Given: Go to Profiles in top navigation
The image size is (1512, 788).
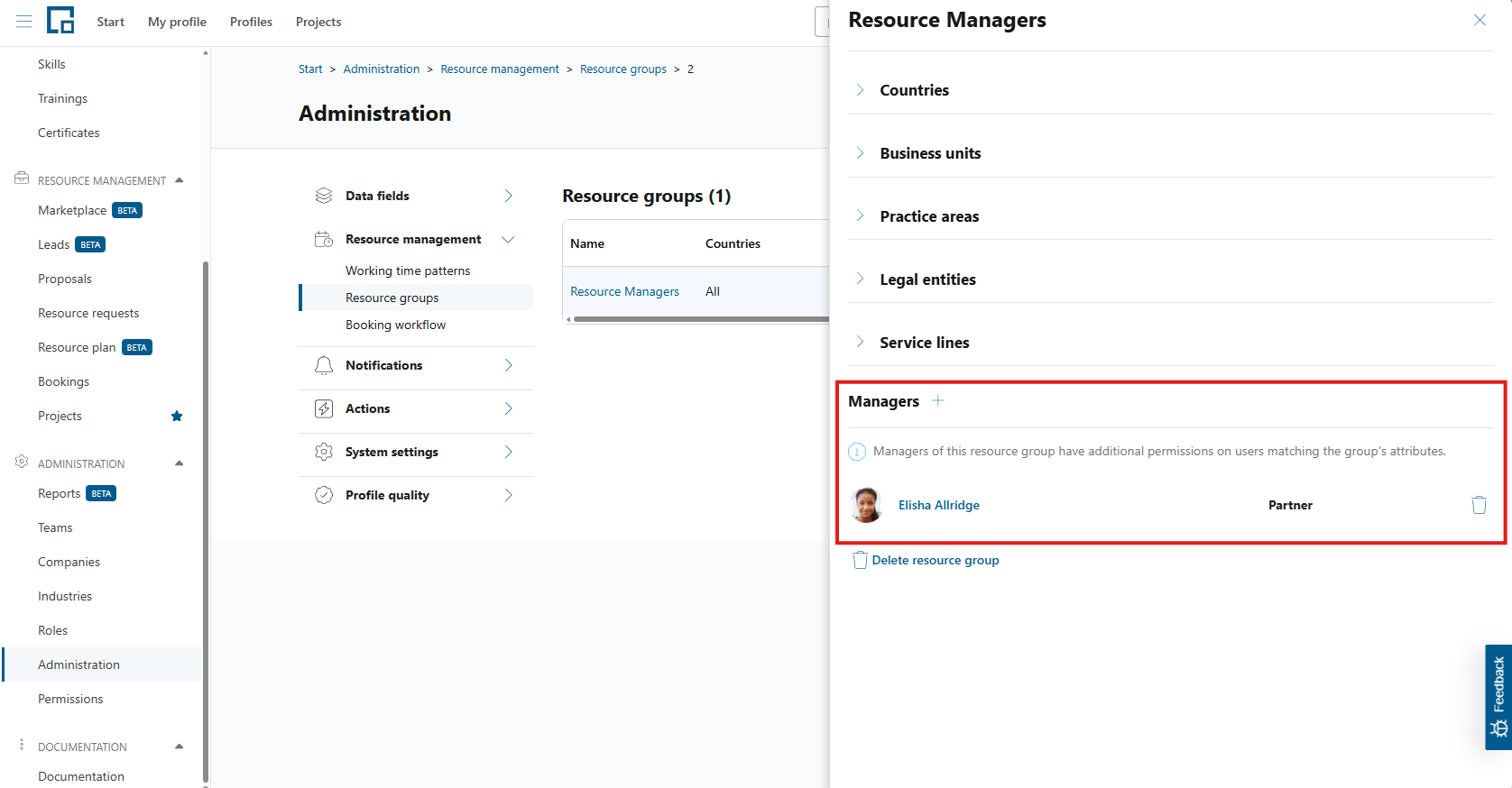Looking at the screenshot, I should [x=251, y=22].
